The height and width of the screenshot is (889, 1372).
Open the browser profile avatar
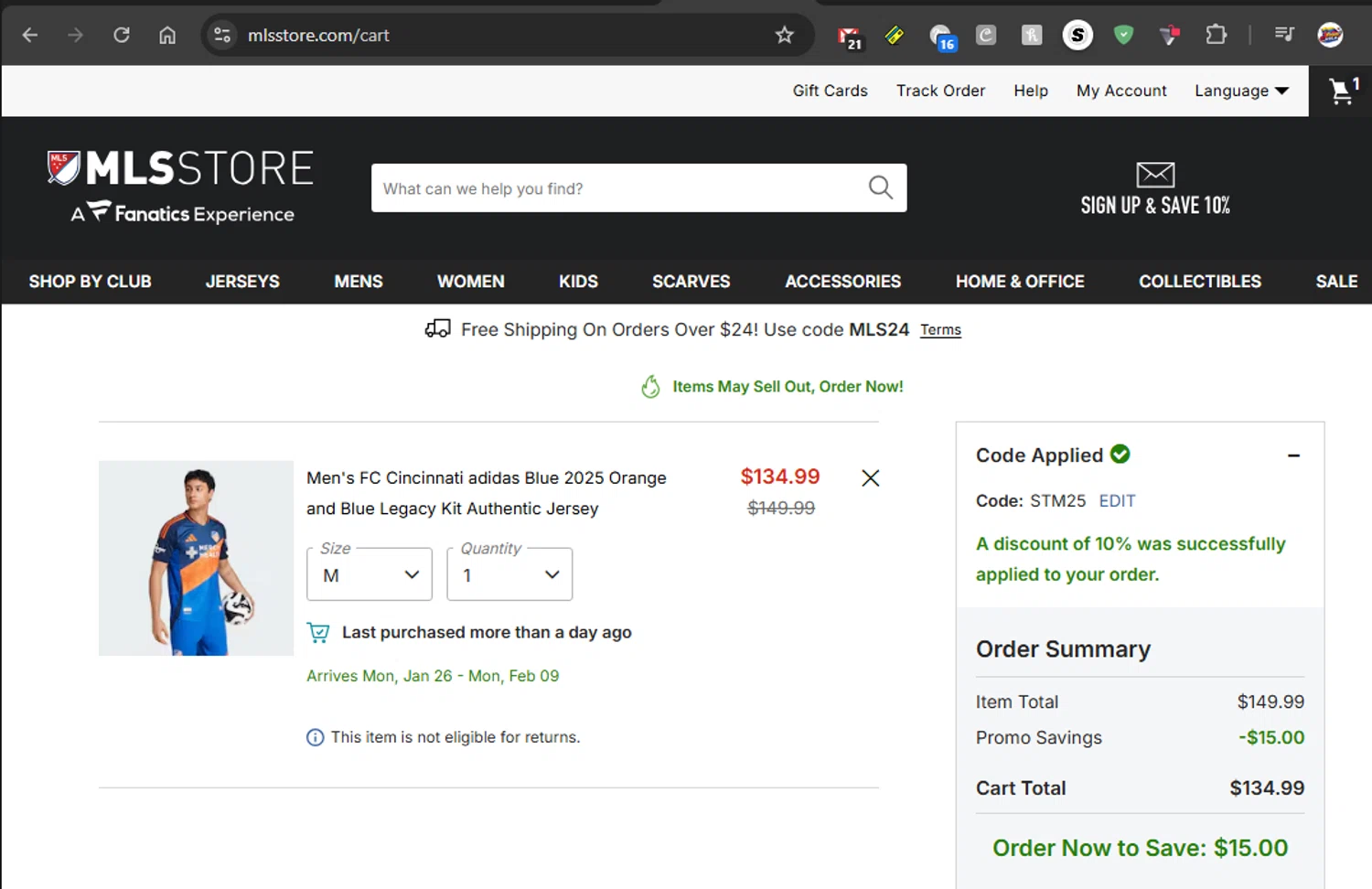pyautogui.click(x=1330, y=36)
